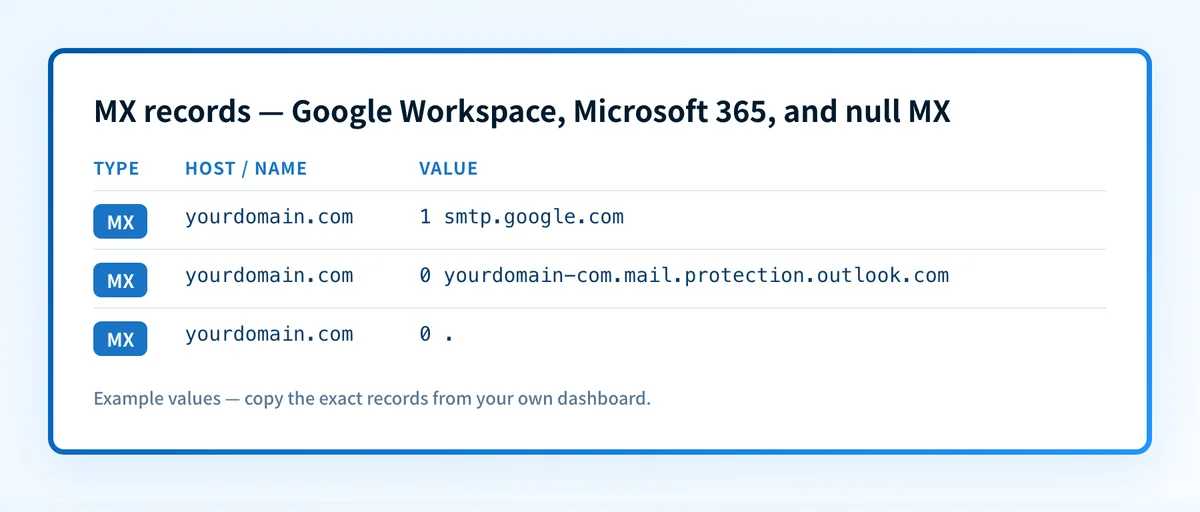Click yourdomain.com host in the Microsoft 365 row
The width and height of the screenshot is (1200, 512).
pos(269,276)
